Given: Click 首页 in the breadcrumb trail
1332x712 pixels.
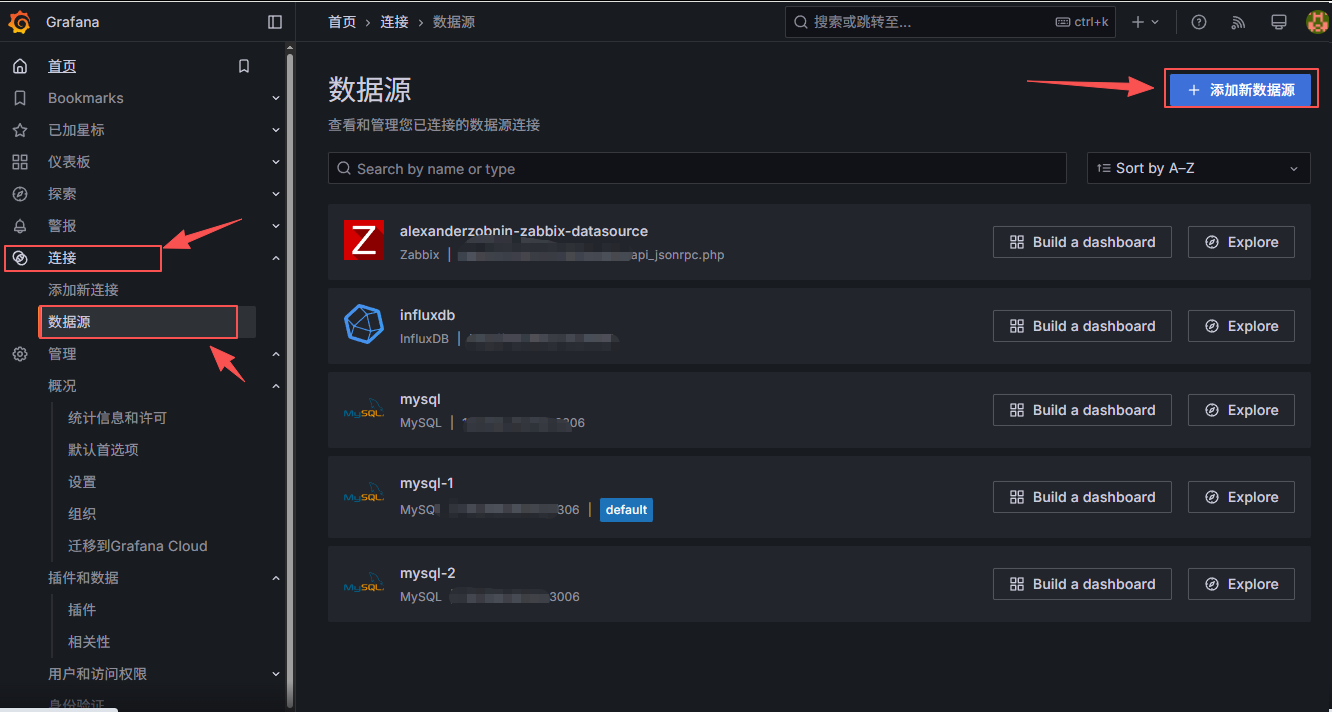Looking at the screenshot, I should (341, 21).
